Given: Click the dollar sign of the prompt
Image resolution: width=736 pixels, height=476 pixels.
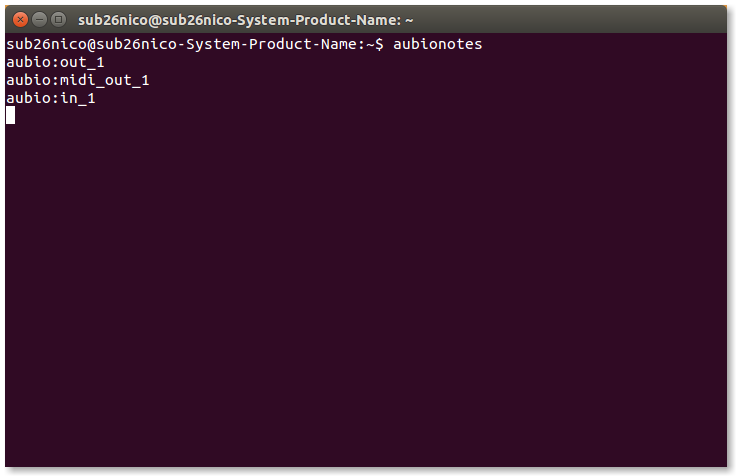Looking at the screenshot, I should point(379,45).
